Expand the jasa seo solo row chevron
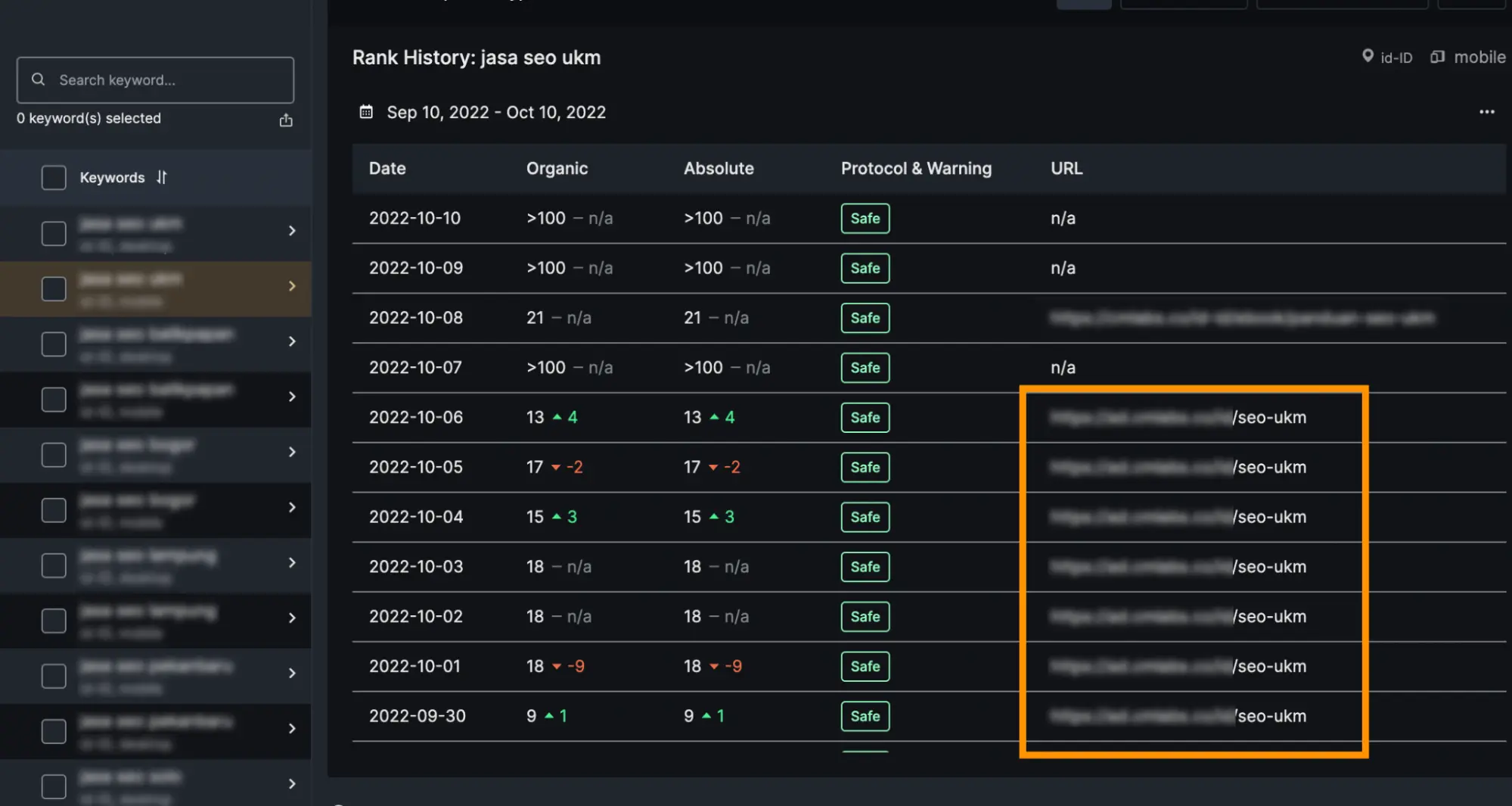Image resolution: width=1512 pixels, height=806 pixels. (x=292, y=783)
